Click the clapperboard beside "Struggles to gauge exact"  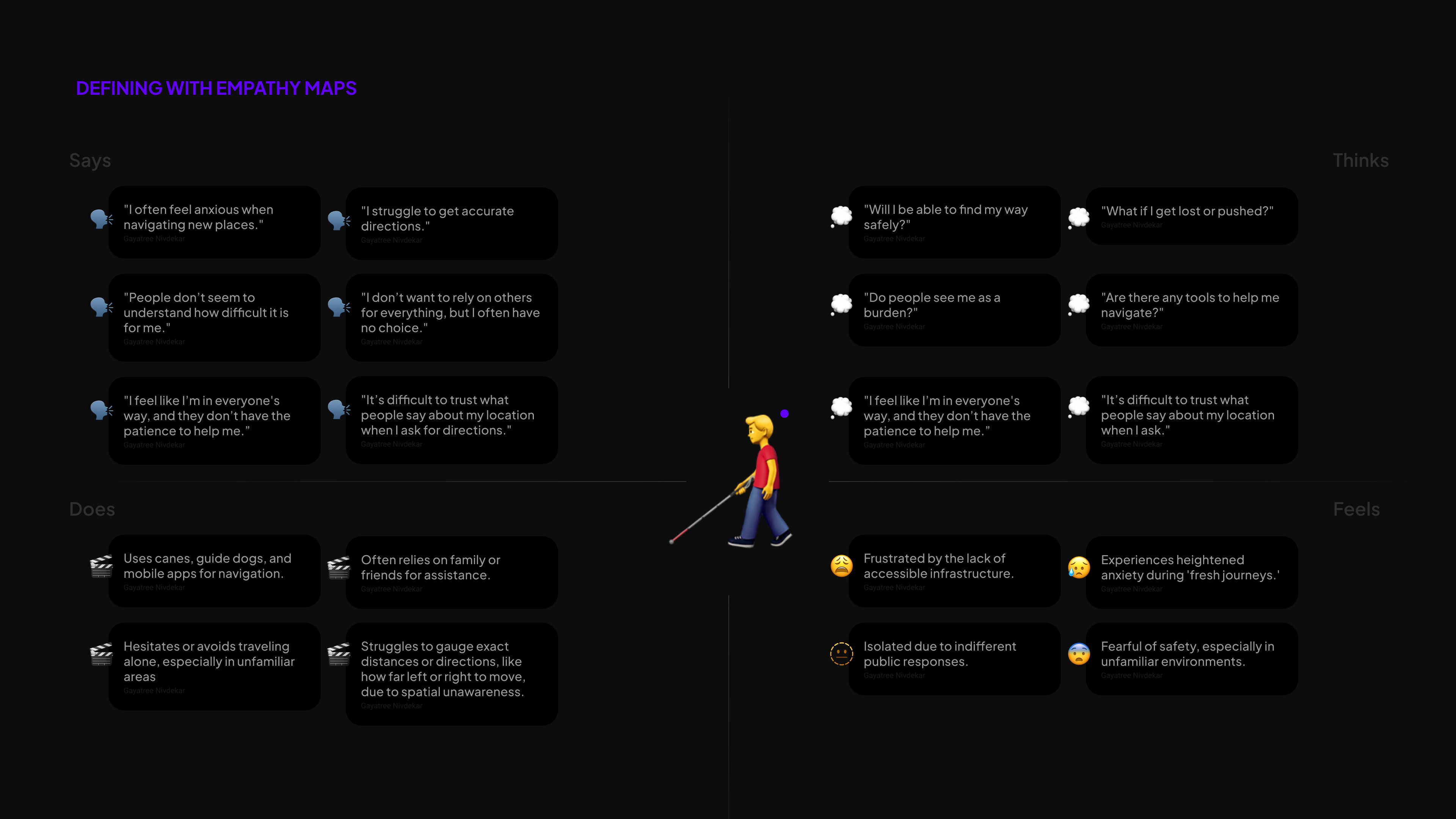click(339, 655)
